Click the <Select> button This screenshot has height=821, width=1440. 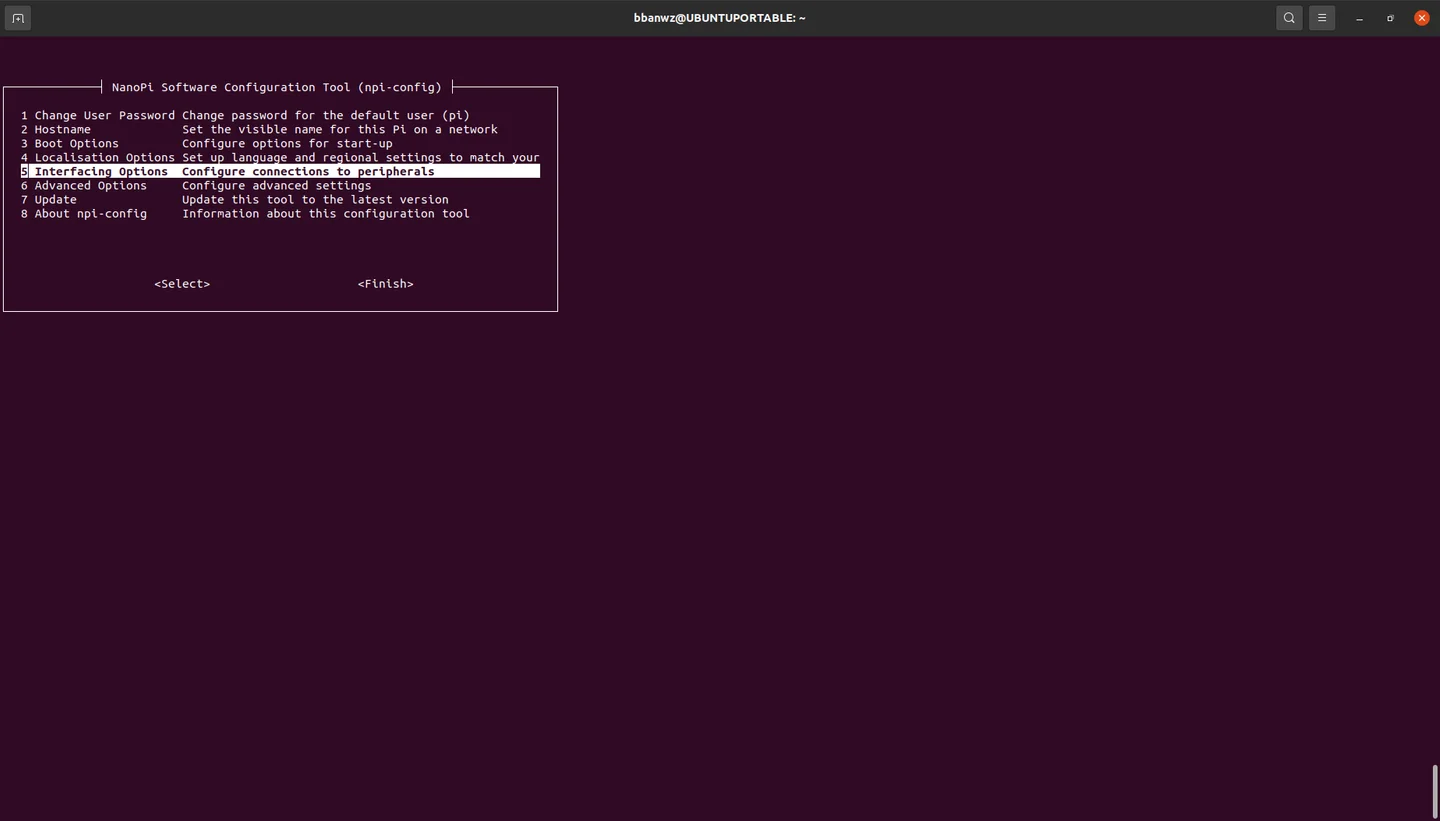[x=182, y=284]
